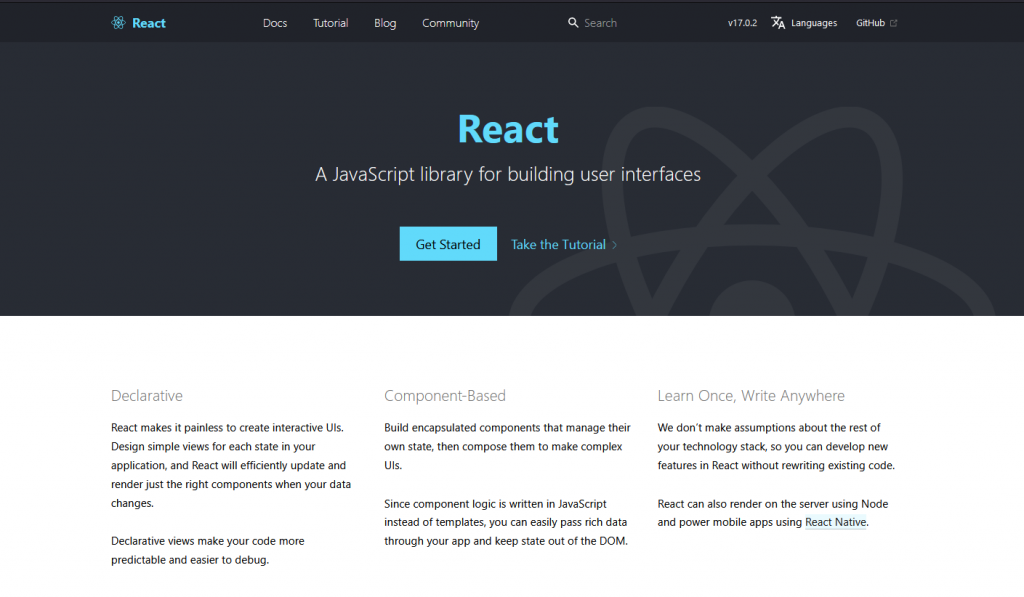
Task: Open the v17.0.2 version link
Action: (743, 23)
